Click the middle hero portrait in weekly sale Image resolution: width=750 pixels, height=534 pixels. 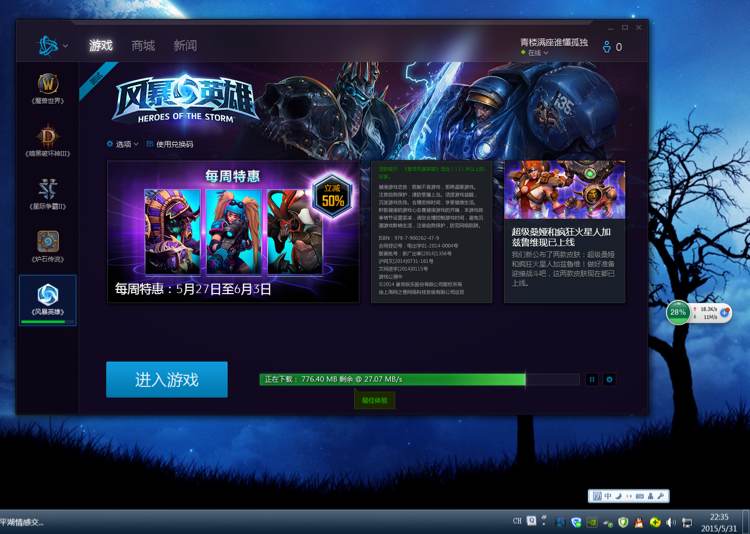[234, 232]
